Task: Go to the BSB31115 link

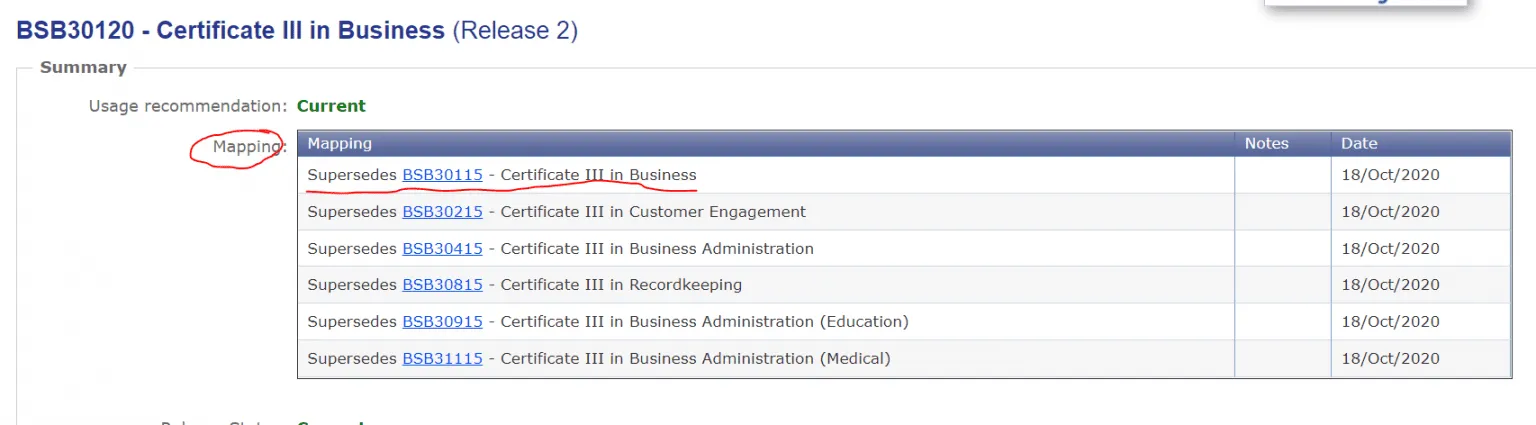Action: click(x=442, y=358)
